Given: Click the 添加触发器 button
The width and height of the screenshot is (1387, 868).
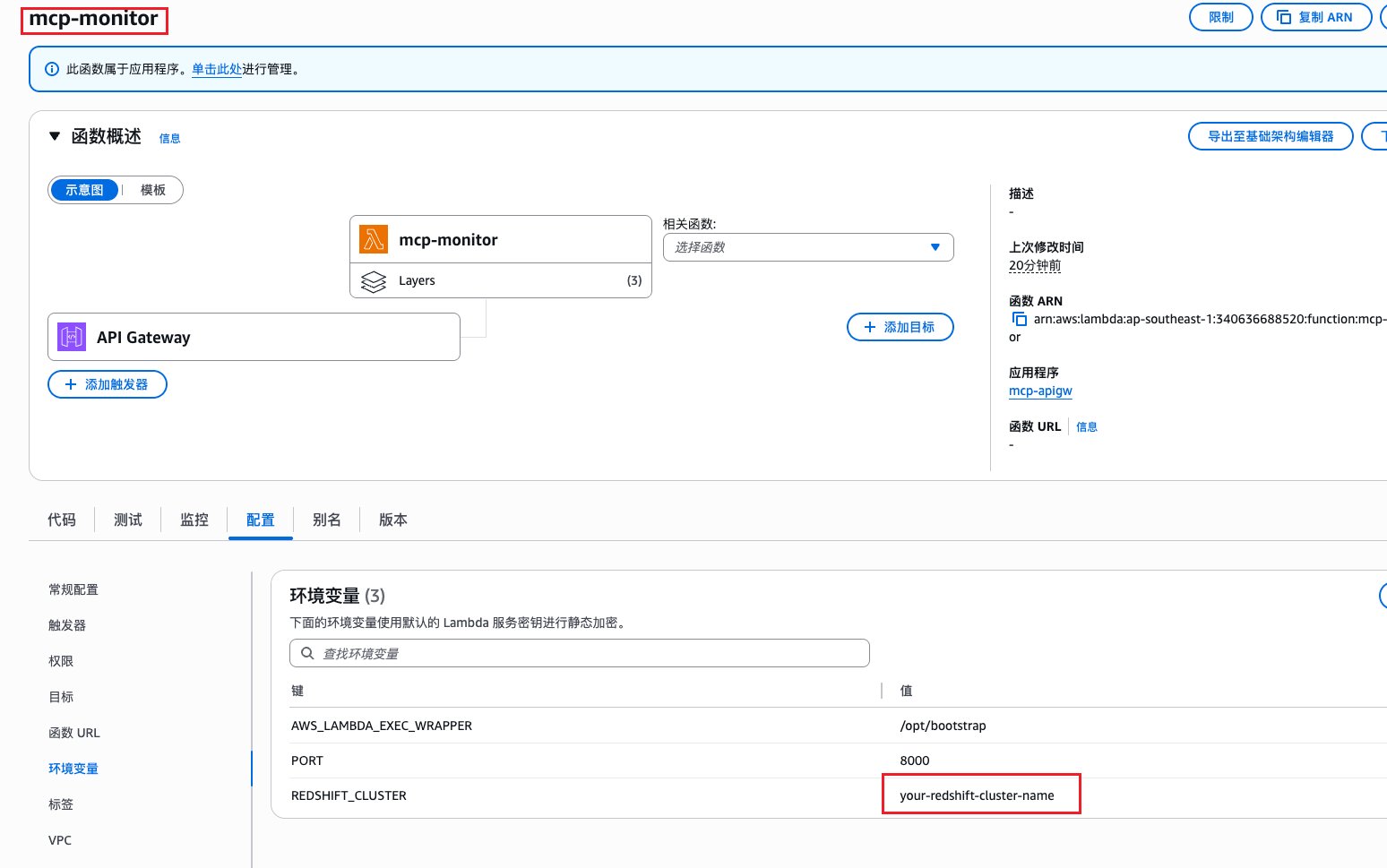Looking at the screenshot, I should [108, 384].
